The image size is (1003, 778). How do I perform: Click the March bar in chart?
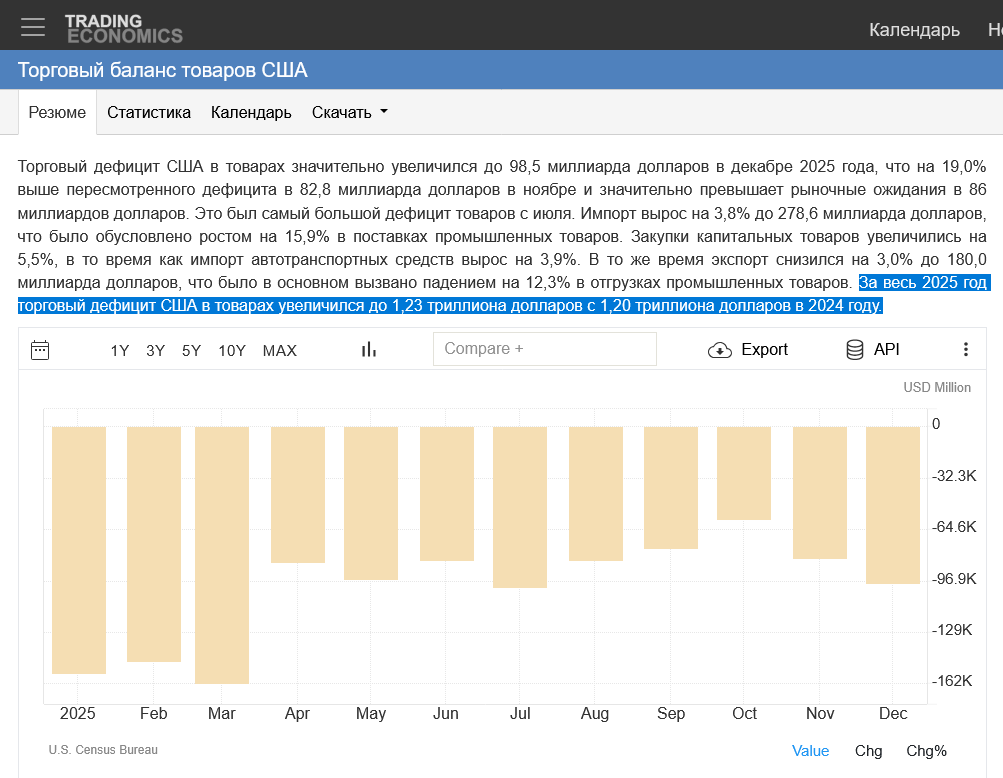coord(222,555)
